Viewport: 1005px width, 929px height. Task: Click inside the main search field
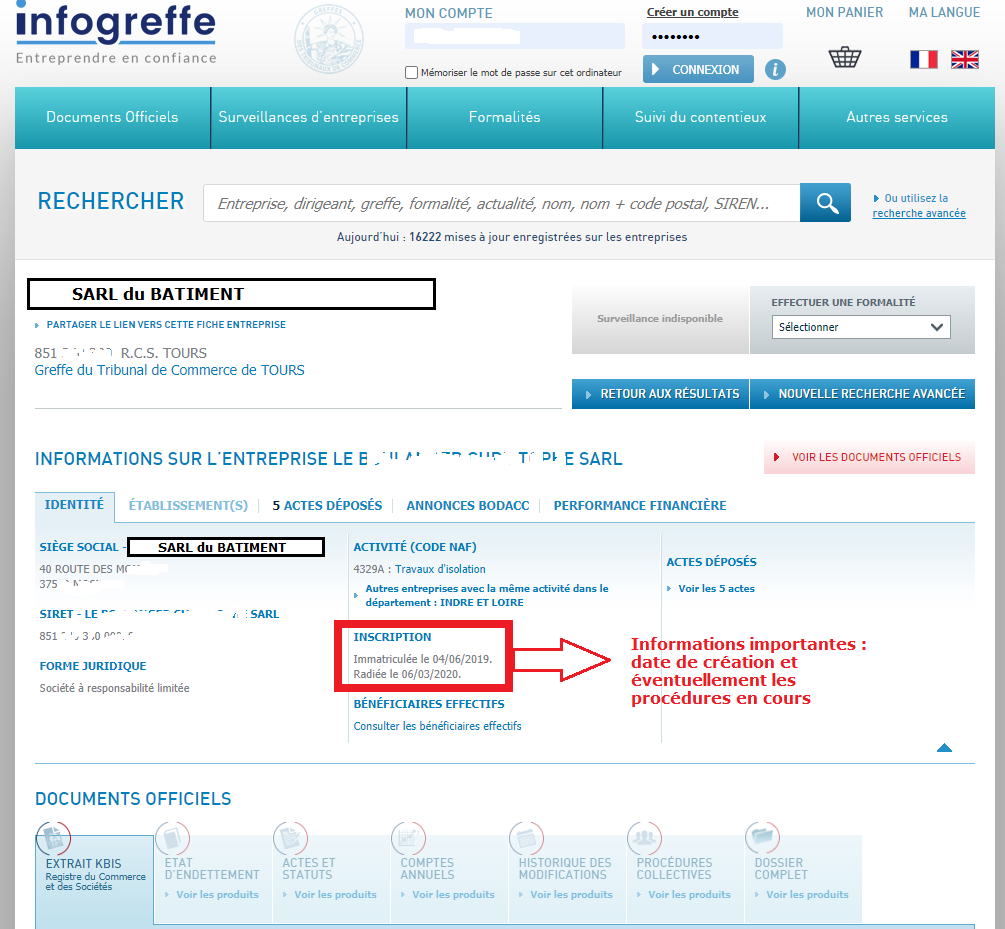point(500,202)
